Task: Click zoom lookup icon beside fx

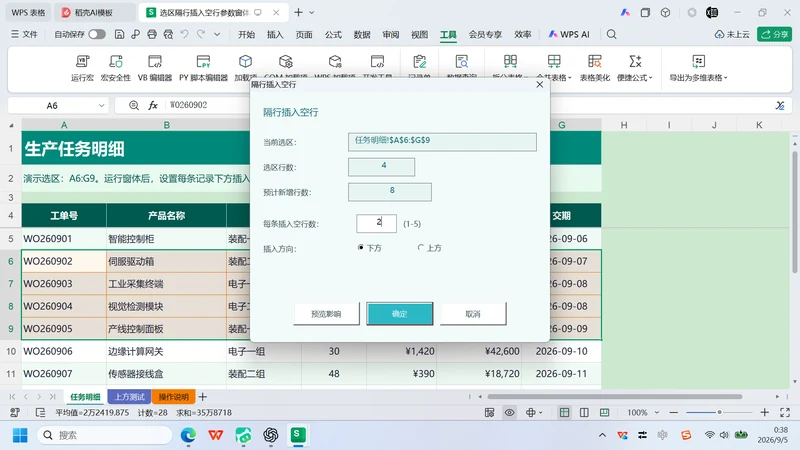Action: [134, 105]
